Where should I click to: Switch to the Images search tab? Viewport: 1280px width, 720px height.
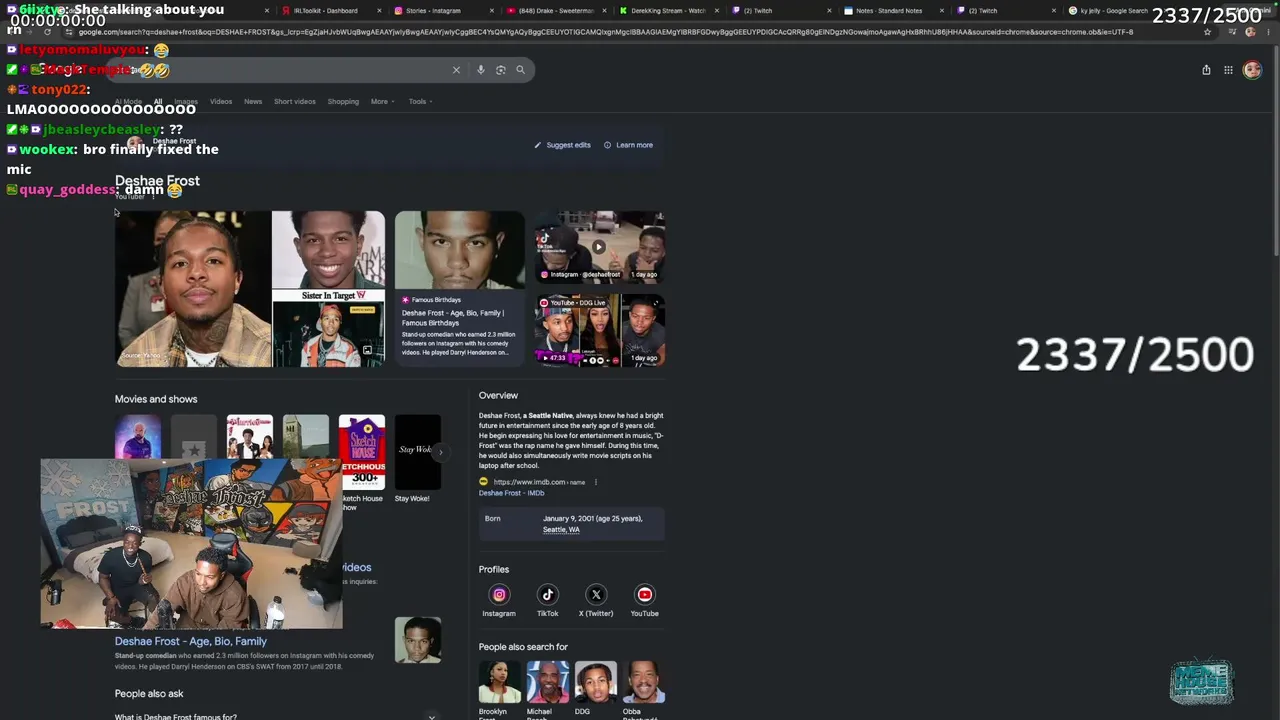click(x=186, y=101)
